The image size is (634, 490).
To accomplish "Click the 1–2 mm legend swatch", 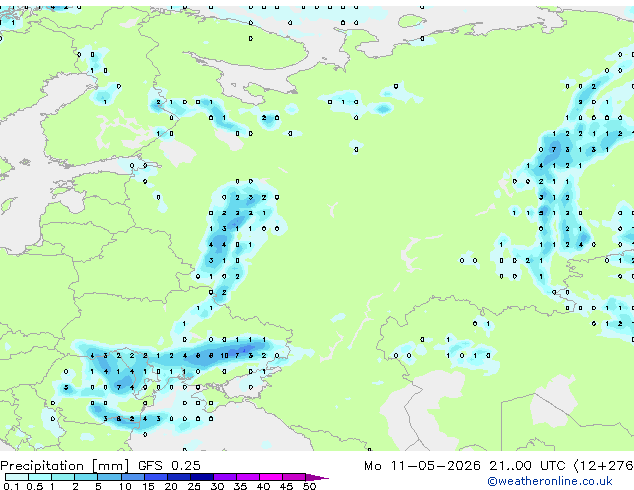I will 63,477.
